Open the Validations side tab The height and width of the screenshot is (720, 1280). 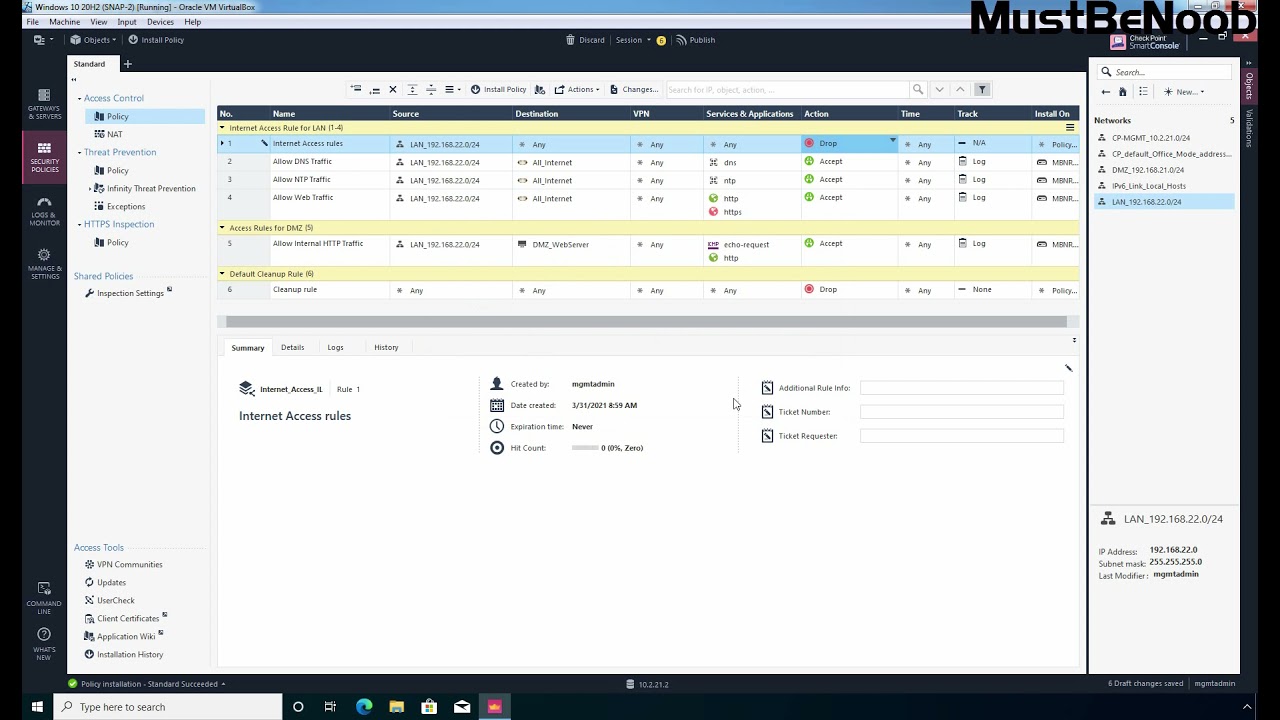tap(1249, 129)
